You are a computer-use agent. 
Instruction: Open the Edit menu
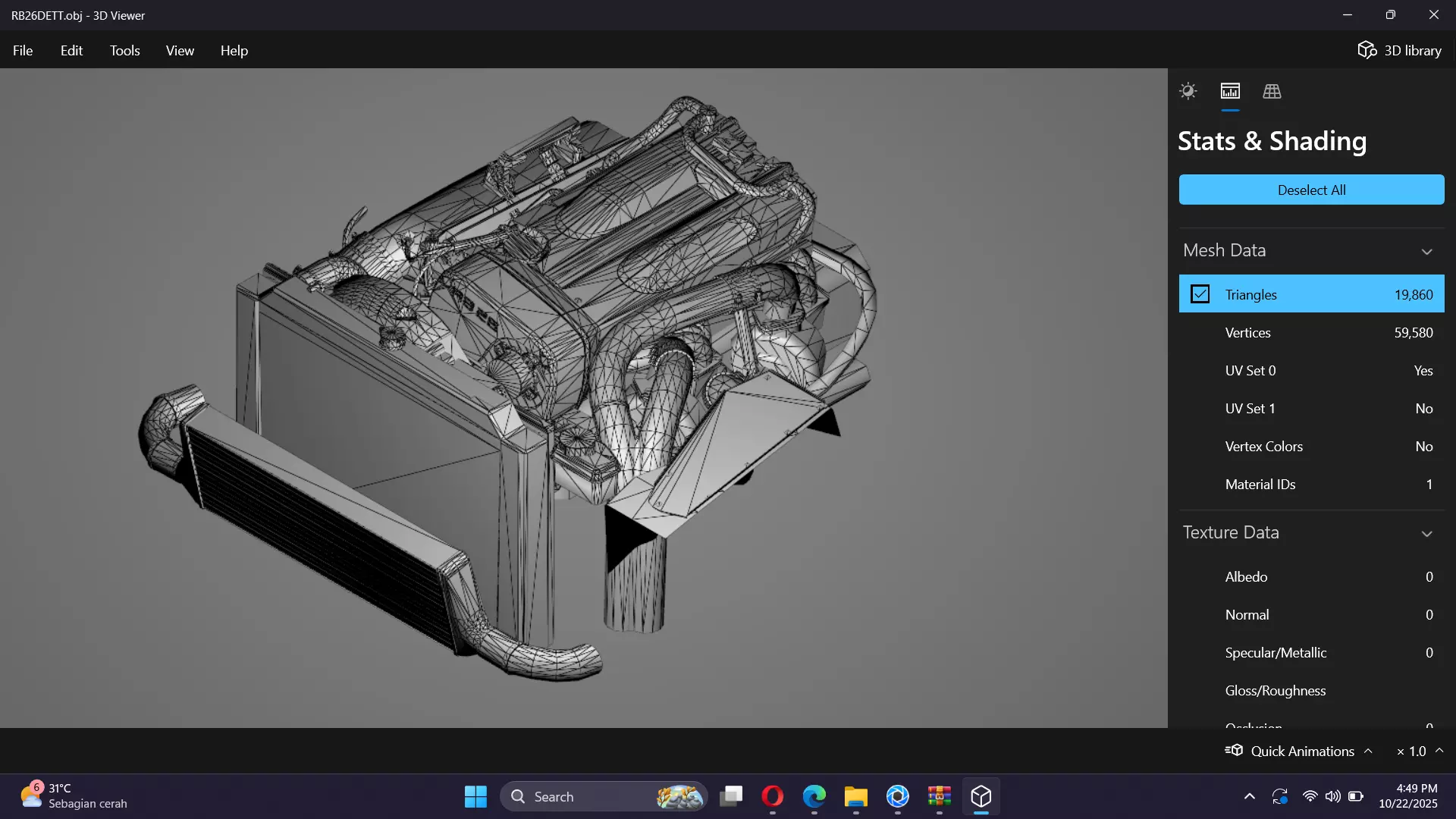pos(71,50)
